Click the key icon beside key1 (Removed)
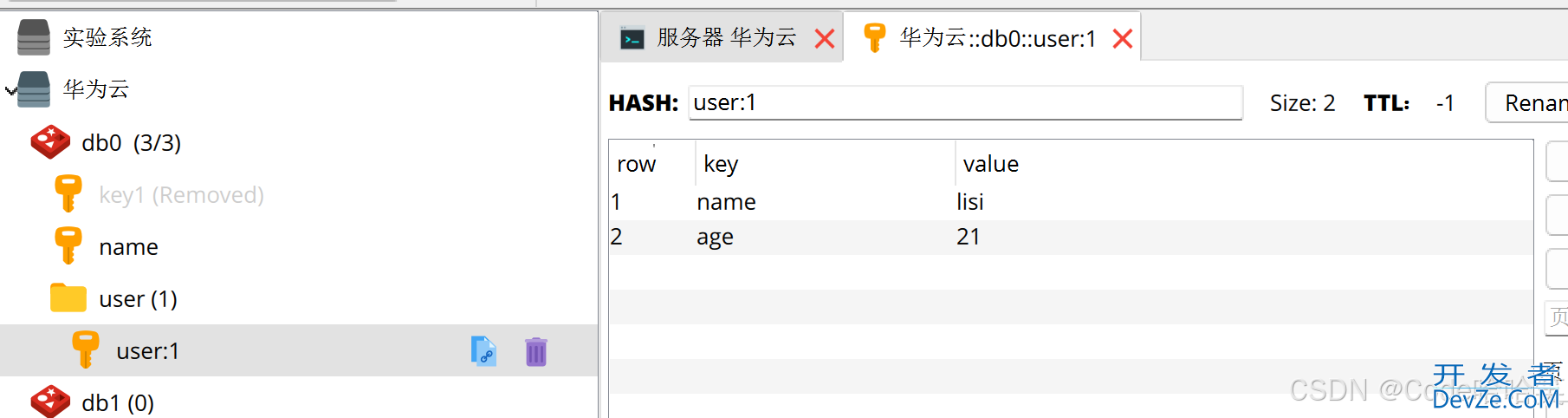 (x=68, y=194)
